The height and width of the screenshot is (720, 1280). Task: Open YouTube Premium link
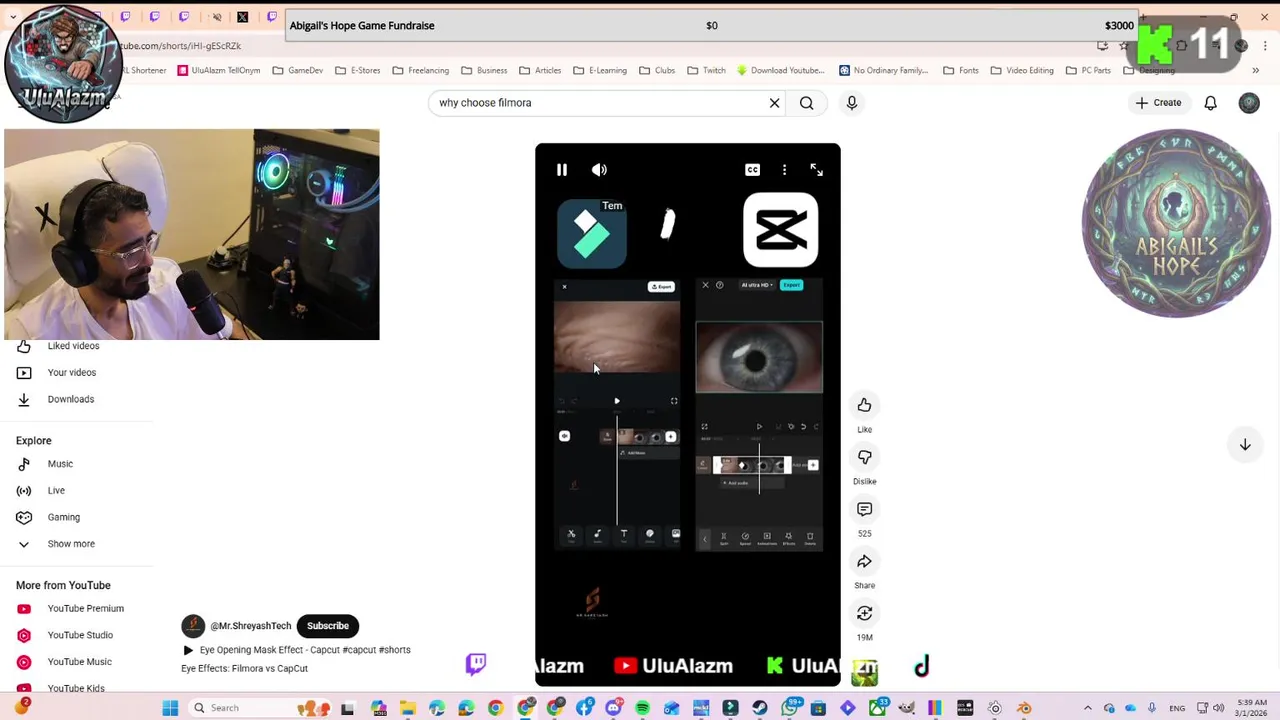click(x=86, y=608)
